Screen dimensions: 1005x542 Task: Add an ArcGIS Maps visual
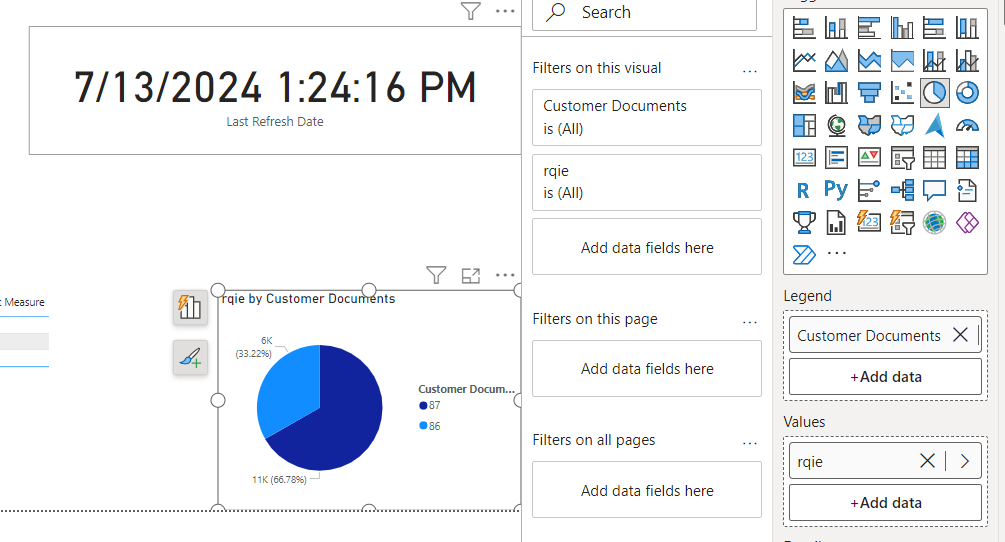coord(934,223)
